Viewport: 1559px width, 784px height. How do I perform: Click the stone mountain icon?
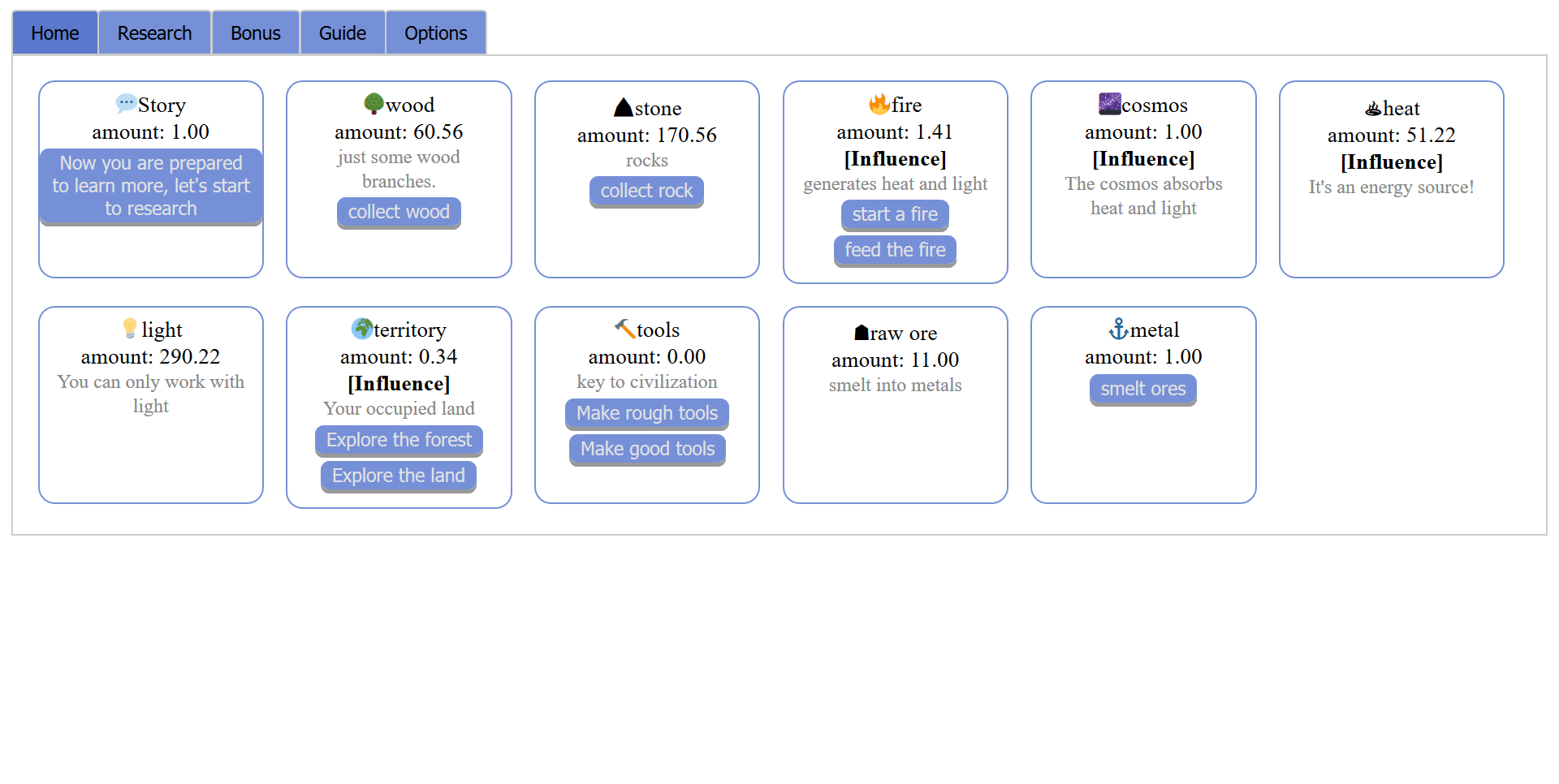(624, 107)
